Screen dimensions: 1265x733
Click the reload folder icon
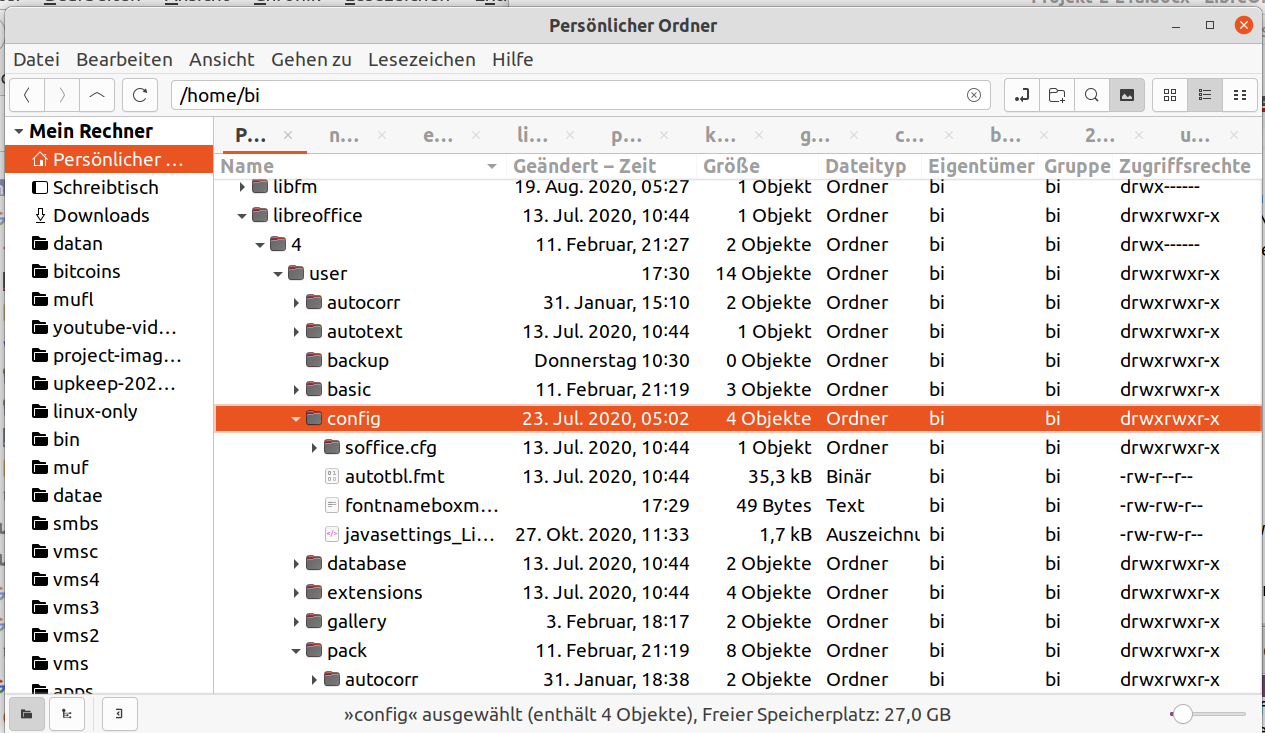tap(140, 95)
